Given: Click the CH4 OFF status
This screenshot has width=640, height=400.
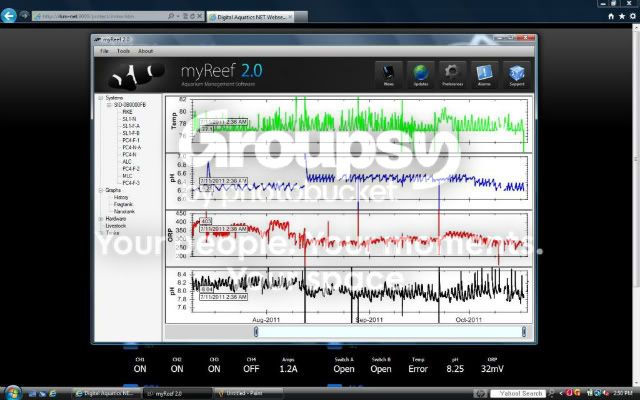Looking at the screenshot, I should click(251, 369).
